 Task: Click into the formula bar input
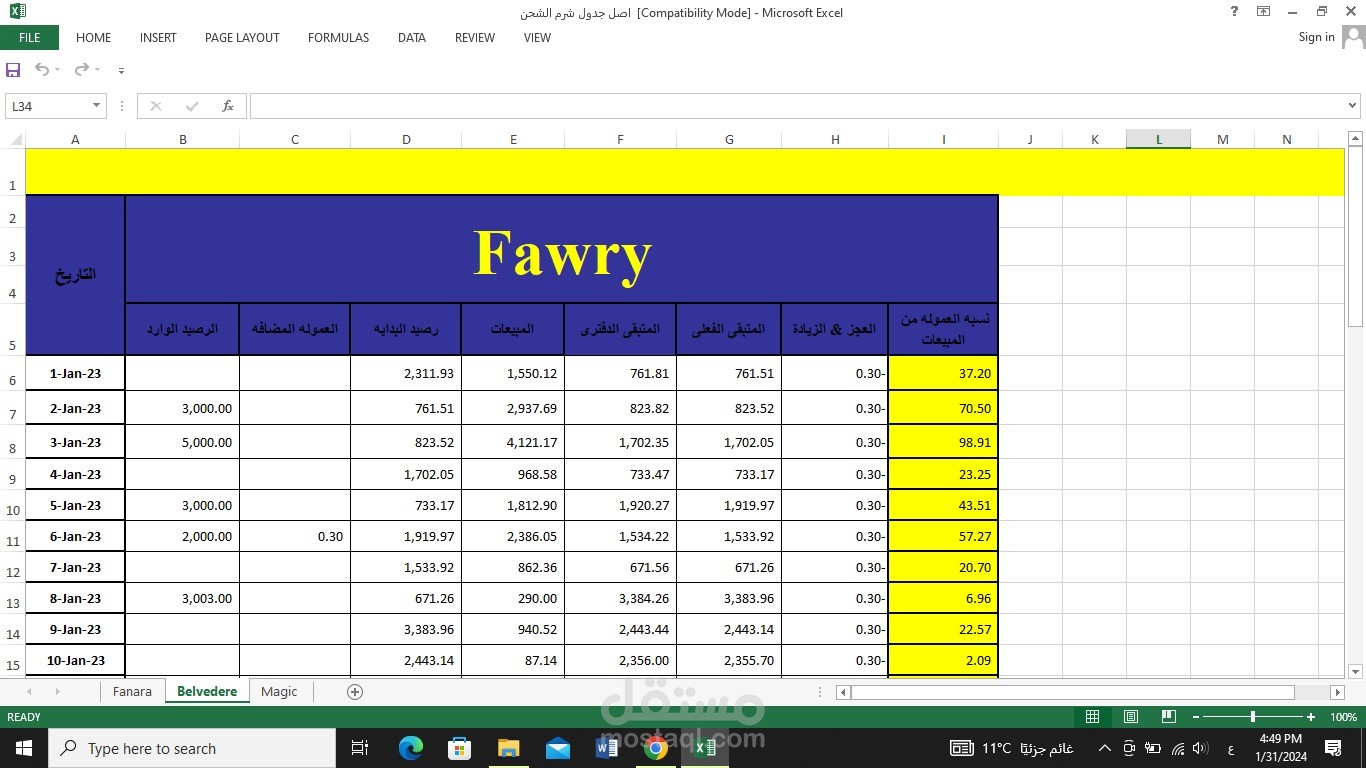(796, 106)
